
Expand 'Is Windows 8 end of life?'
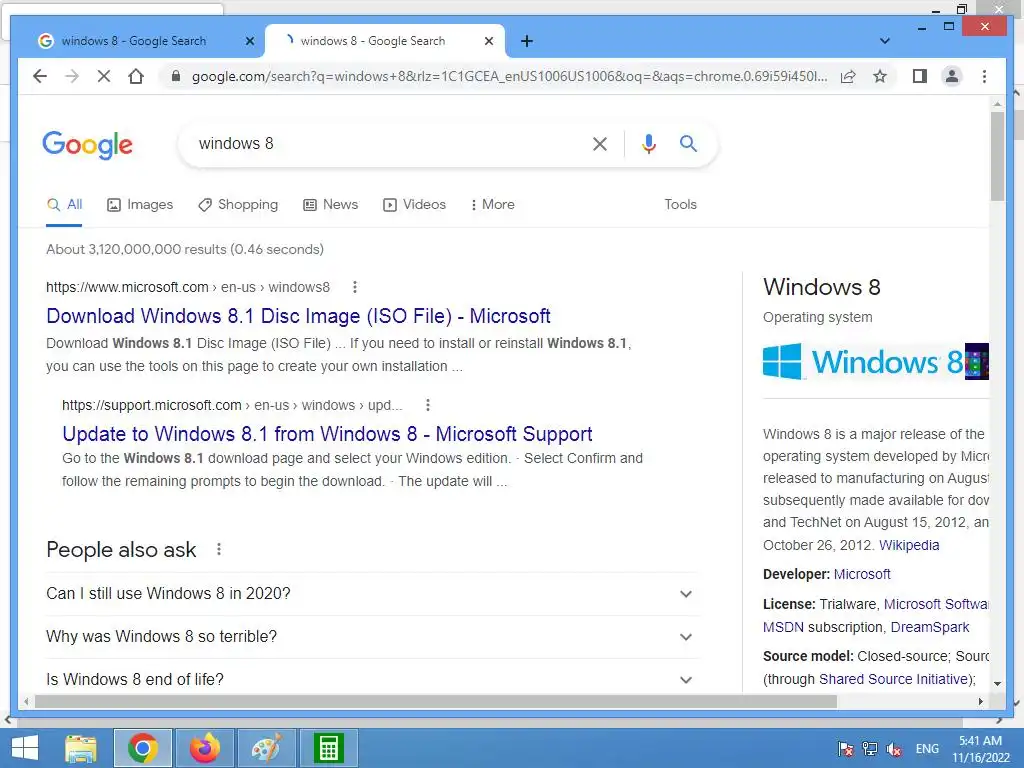click(x=371, y=679)
